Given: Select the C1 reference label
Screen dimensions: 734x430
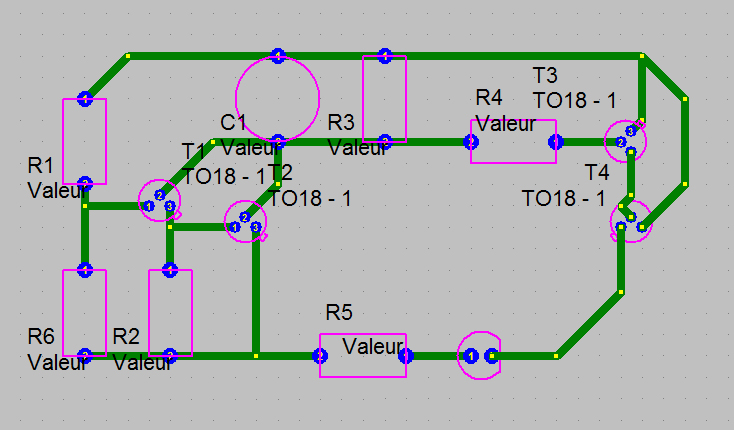Looking at the screenshot, I should point(233,123).
